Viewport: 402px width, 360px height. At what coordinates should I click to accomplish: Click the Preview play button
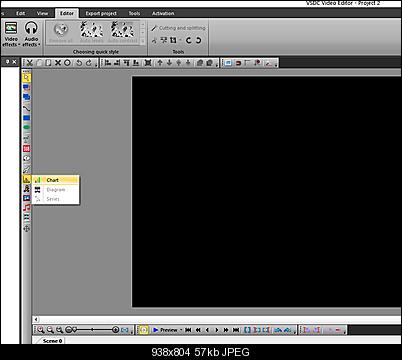(165, 330)
